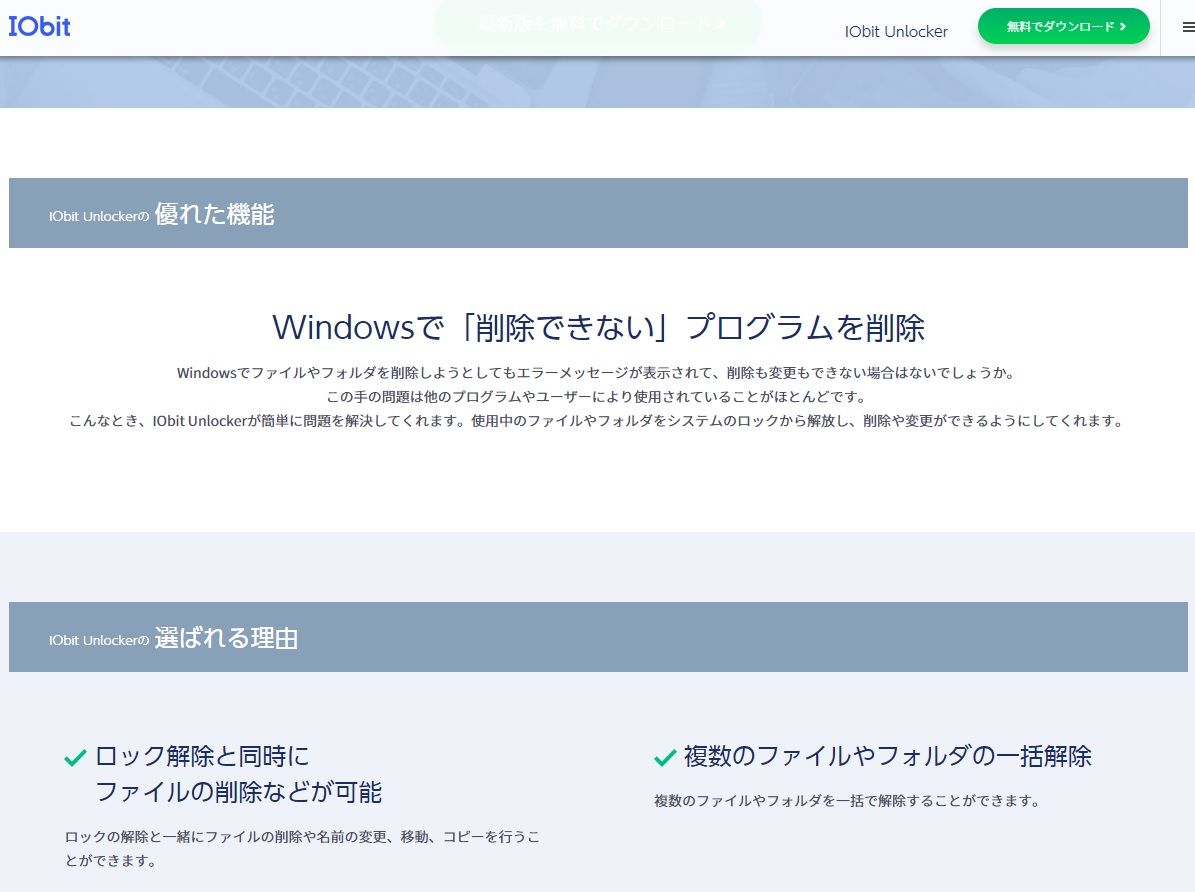Click the ロックの解除と一緒に description text
Screen dimensions: 1195x892
pyautogui.click(x=302, y=837)
